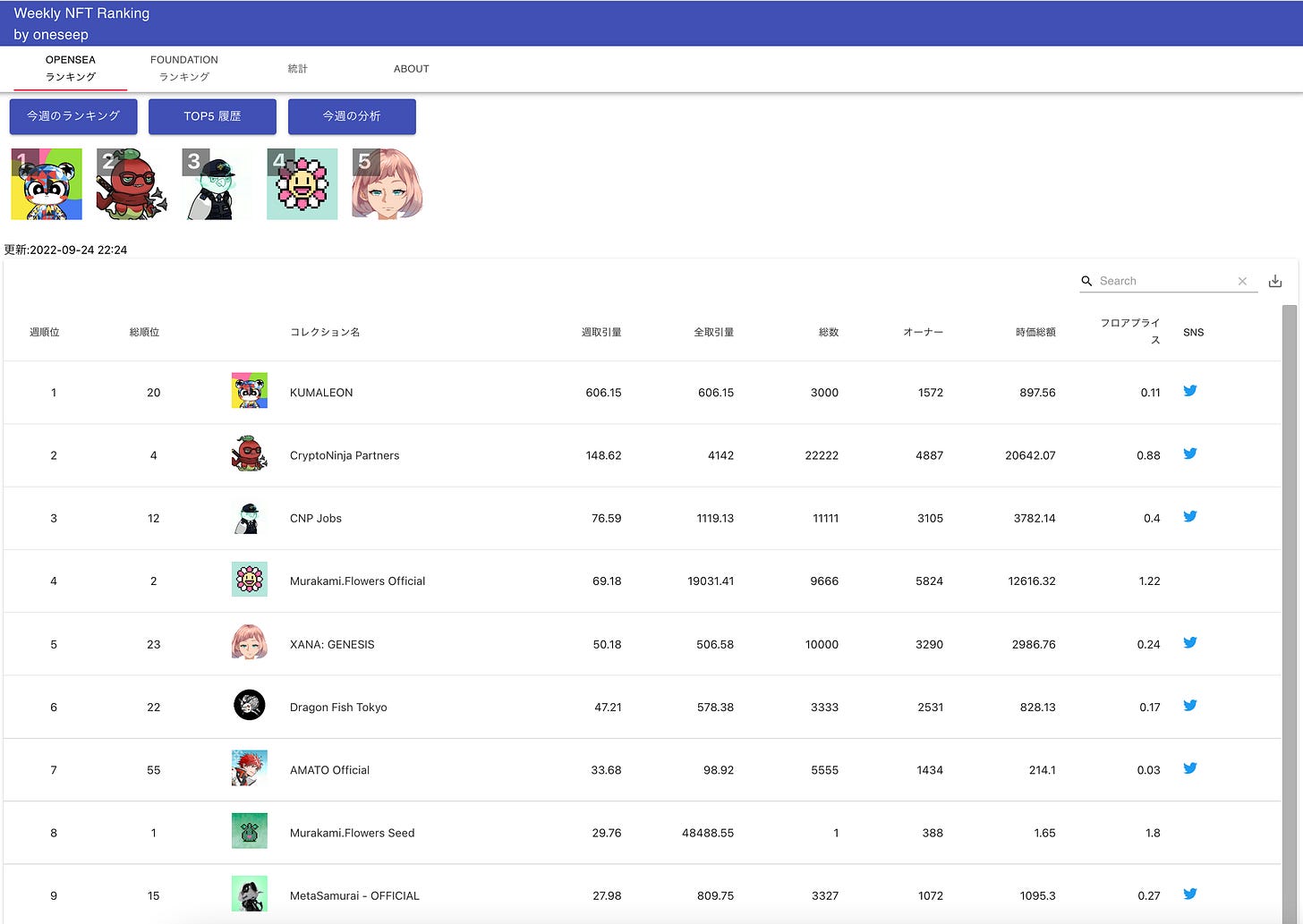Click weekly volume value 606.15
Image resolution: width=1303 pixels, height=924 pixels.
point(603,393)
